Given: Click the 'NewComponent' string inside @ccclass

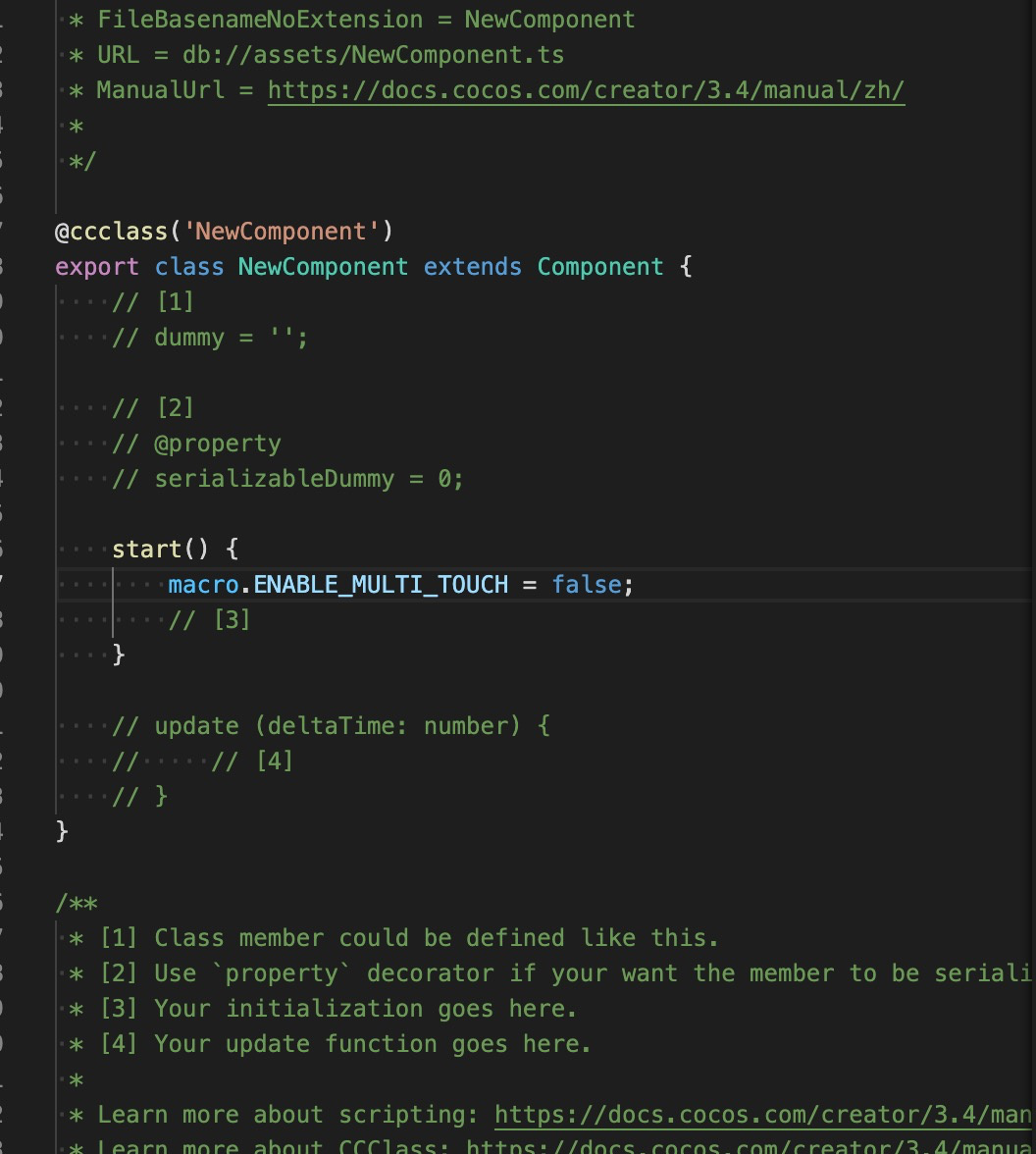Looking at the screenshot, I should pos(282,232).
